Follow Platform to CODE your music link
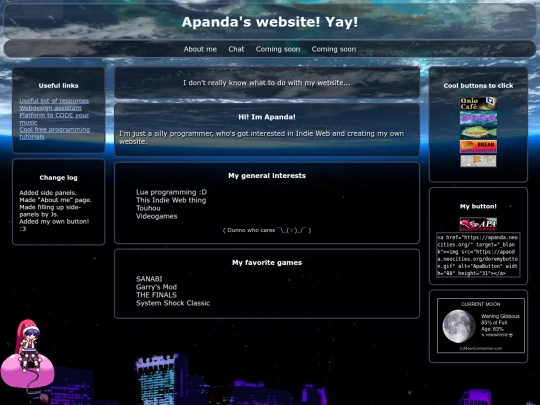Screen dimensions: 540x405 pyautogui.click(x=54, y=119)
